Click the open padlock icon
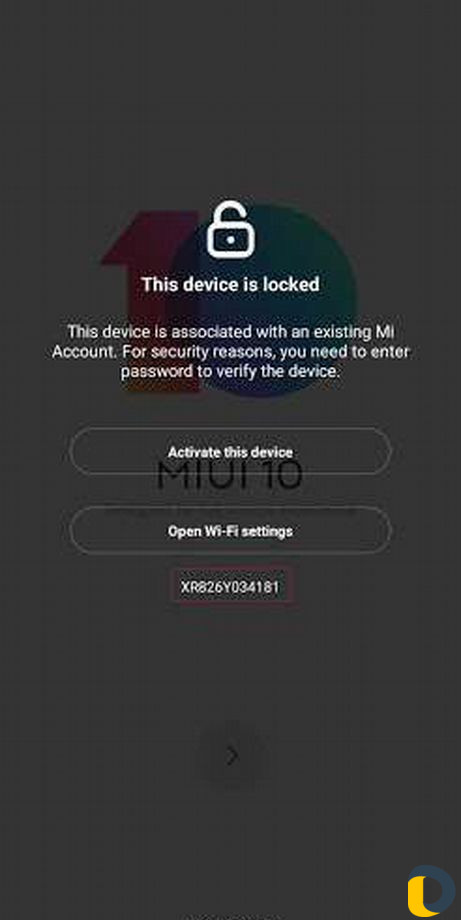The image size is (461, 920). [231, 230]
